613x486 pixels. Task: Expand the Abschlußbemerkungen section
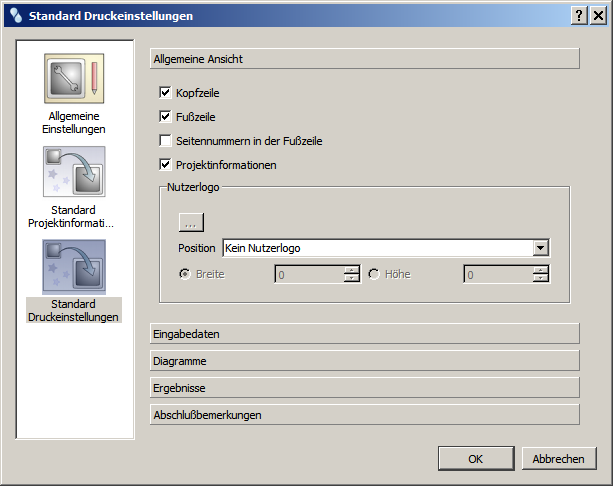[364, 415]
